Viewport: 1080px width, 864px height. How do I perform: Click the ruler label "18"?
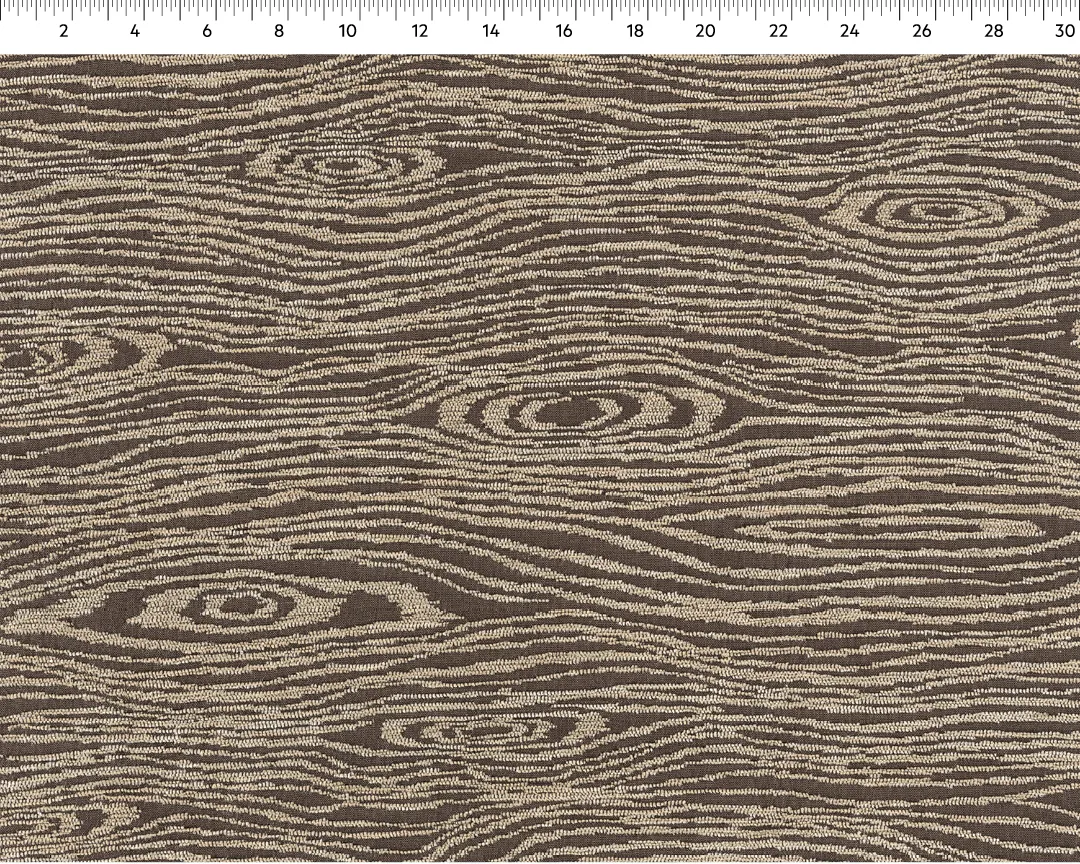pos(634,31)
